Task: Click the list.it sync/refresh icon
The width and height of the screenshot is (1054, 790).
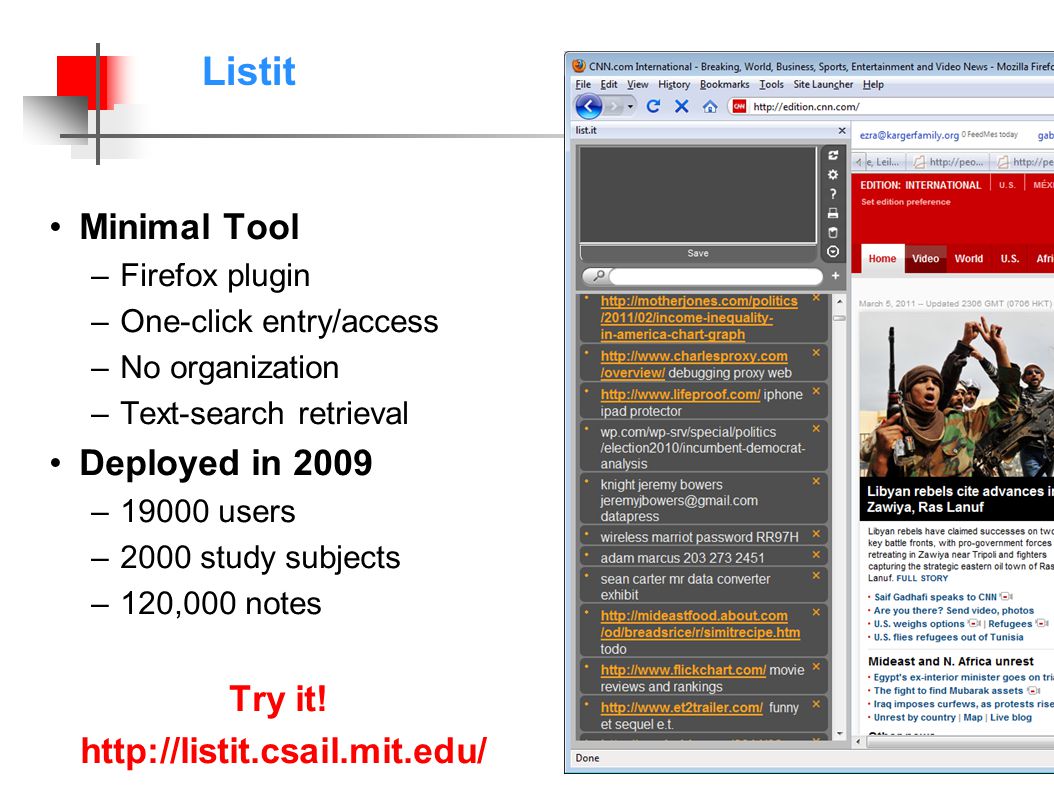Action: tap(833, 155)
